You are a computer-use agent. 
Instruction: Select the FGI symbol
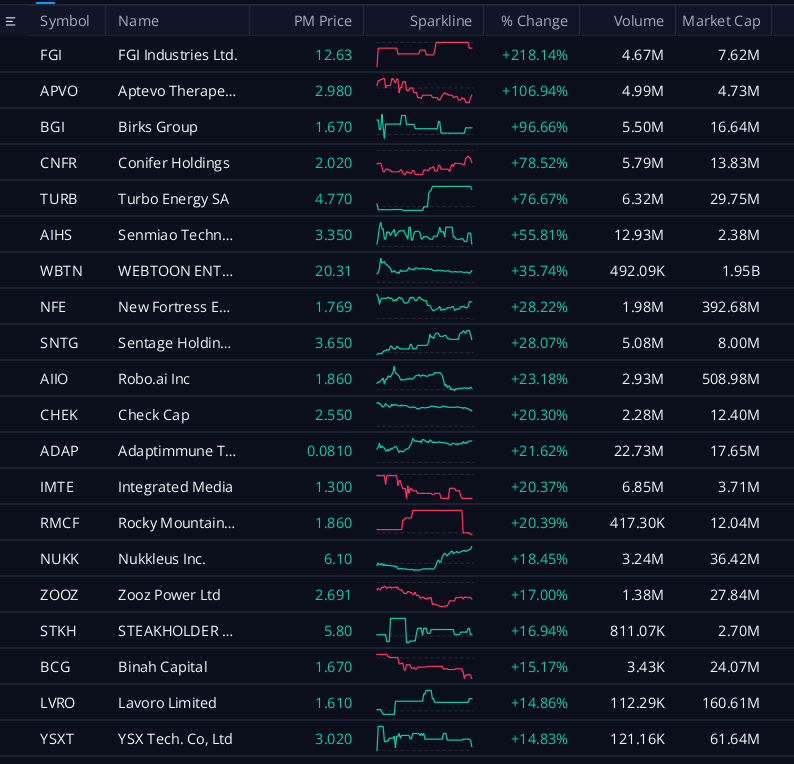[51, 55]
